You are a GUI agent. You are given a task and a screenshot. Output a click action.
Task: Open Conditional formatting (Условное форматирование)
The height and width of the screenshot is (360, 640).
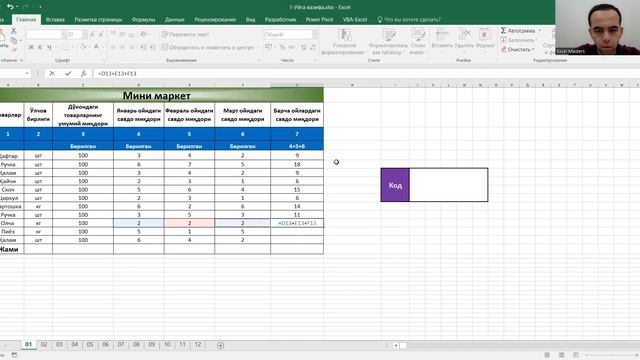344,42
